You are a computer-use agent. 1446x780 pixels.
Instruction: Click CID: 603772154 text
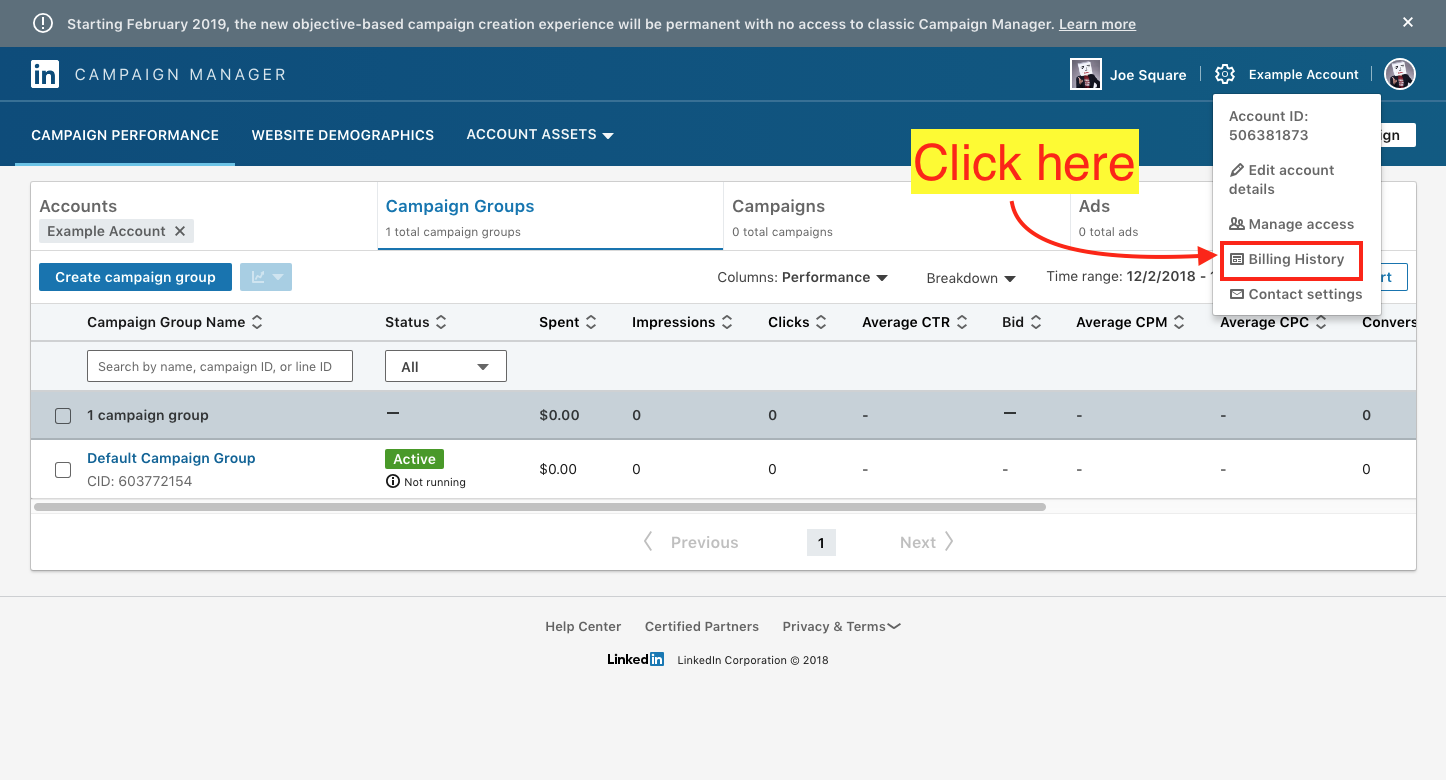139,481
